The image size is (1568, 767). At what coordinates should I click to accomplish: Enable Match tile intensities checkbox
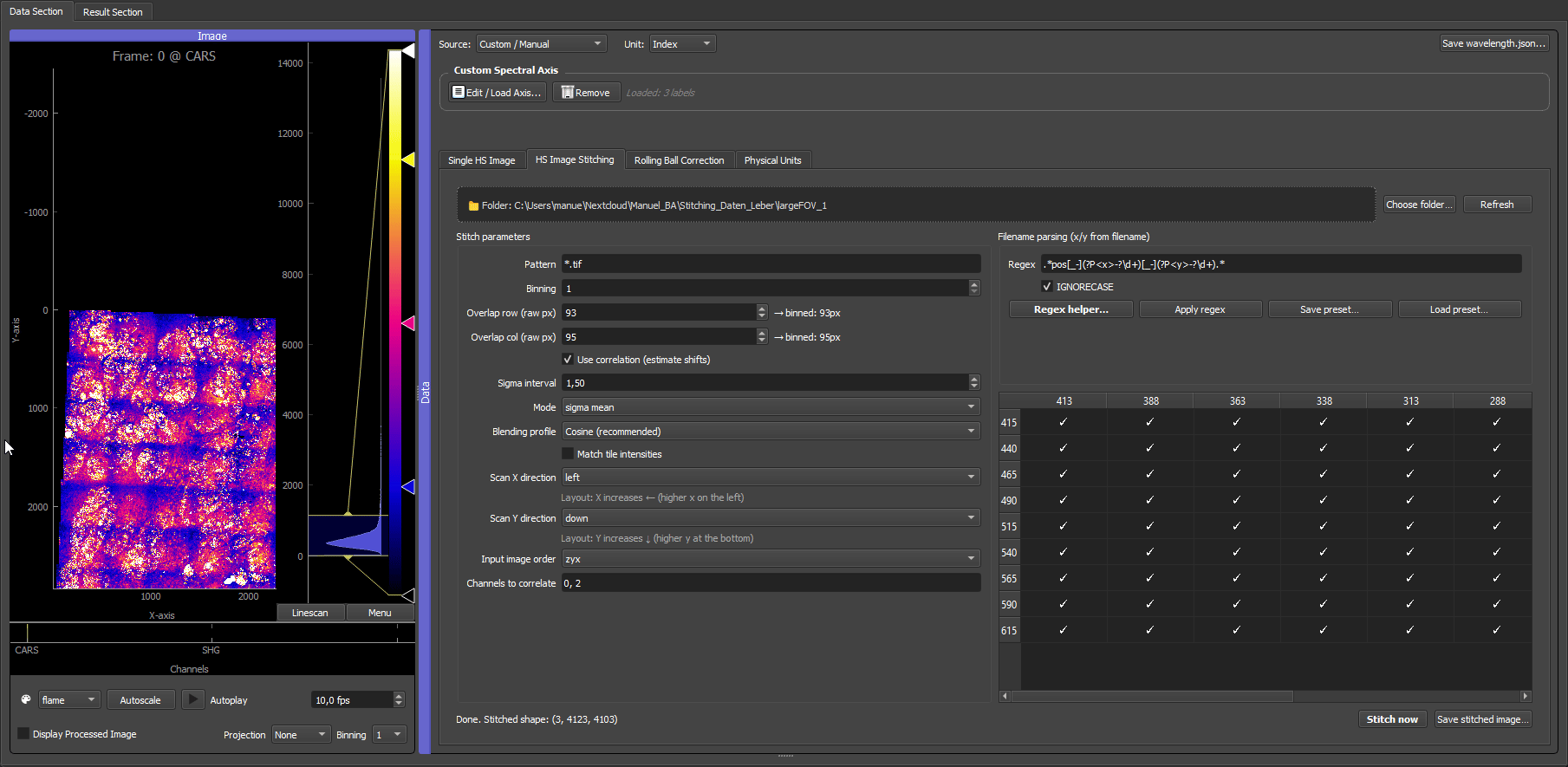[x=568, y=454]
